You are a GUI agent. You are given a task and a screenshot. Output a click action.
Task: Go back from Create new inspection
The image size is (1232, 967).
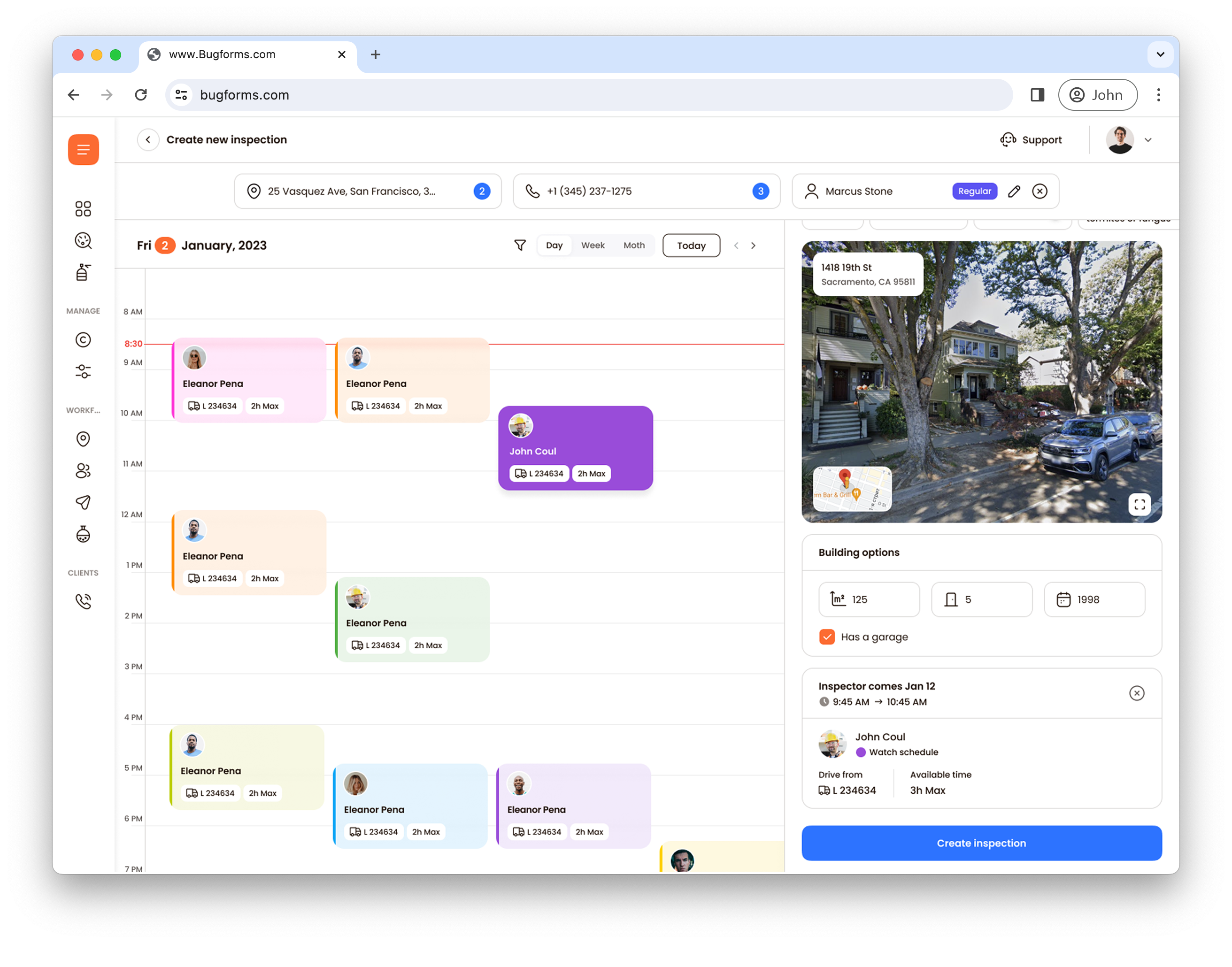[148, 140]
